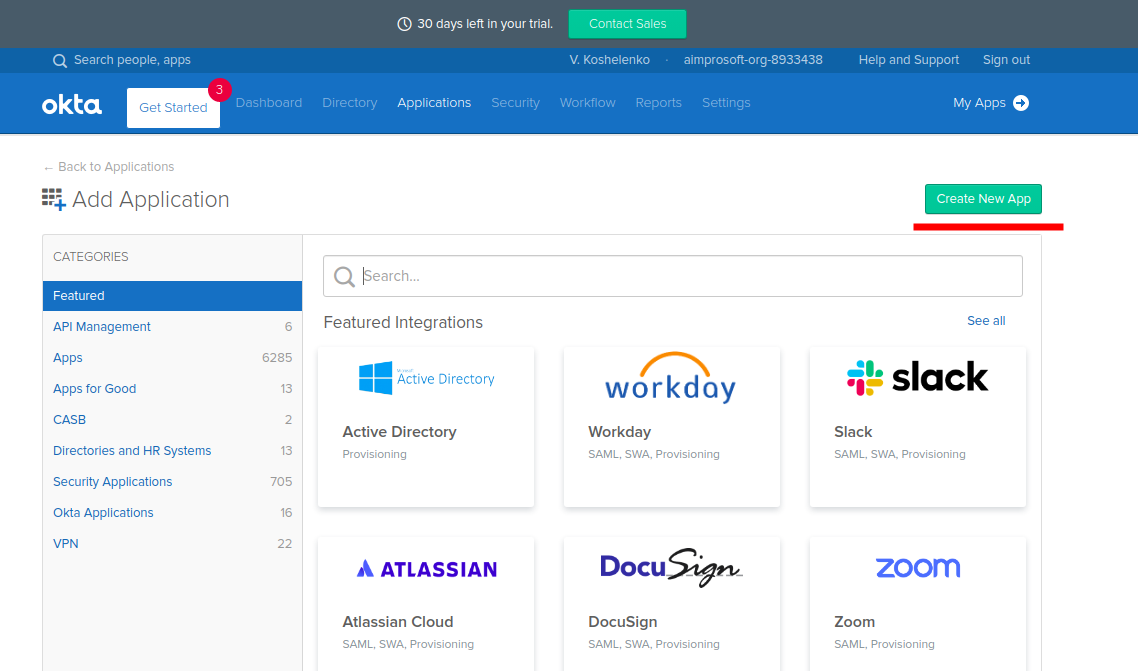Select the Featured category
The image size is (1138, 671).
coord(172,296)
